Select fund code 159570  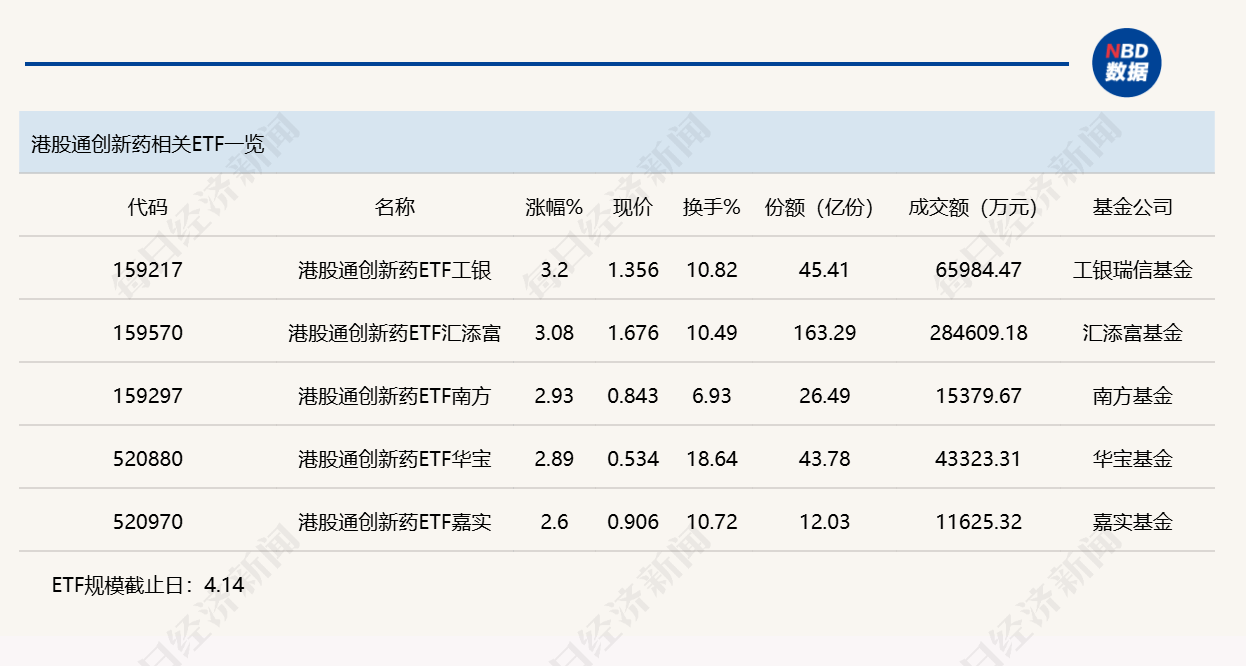tap(148, 333)
